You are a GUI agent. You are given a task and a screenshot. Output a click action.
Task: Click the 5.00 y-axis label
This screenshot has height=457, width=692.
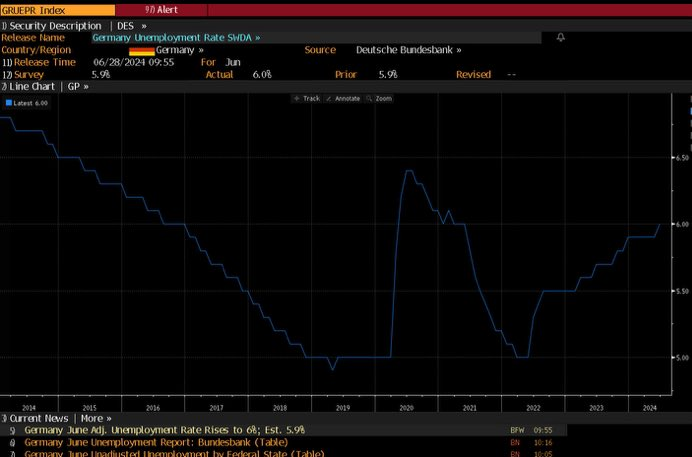coord(682,358)
